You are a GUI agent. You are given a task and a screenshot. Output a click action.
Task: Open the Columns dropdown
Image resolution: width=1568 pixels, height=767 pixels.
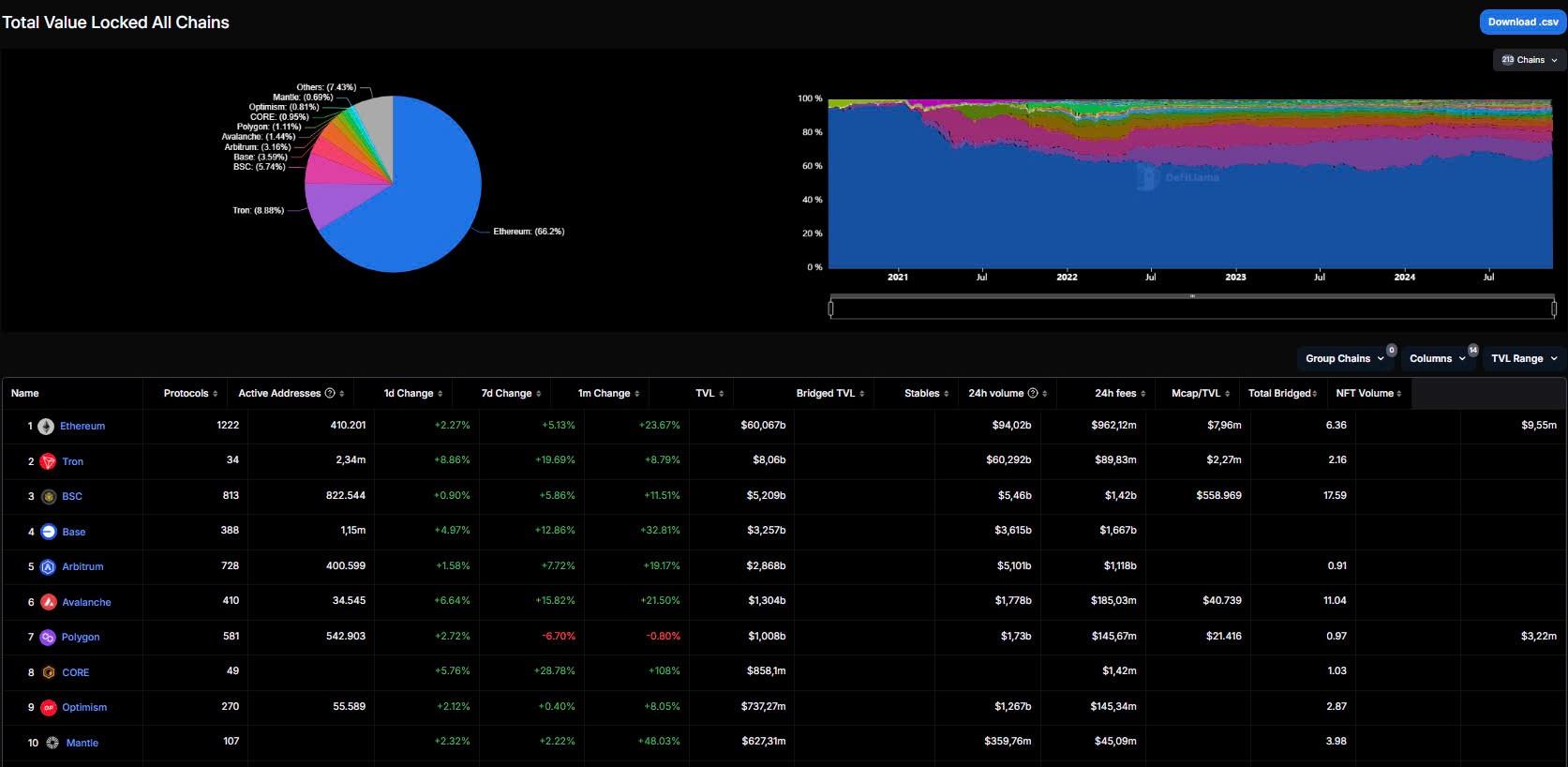tap(1438, 358)
